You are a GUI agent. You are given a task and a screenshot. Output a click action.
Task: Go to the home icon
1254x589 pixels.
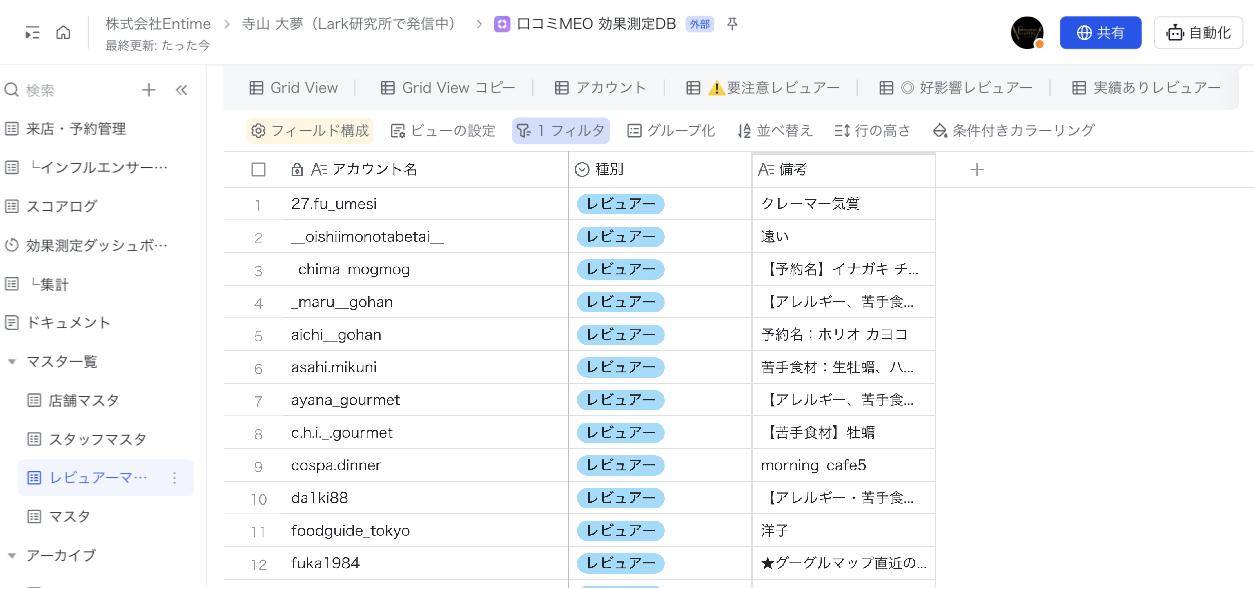[63, 33]
